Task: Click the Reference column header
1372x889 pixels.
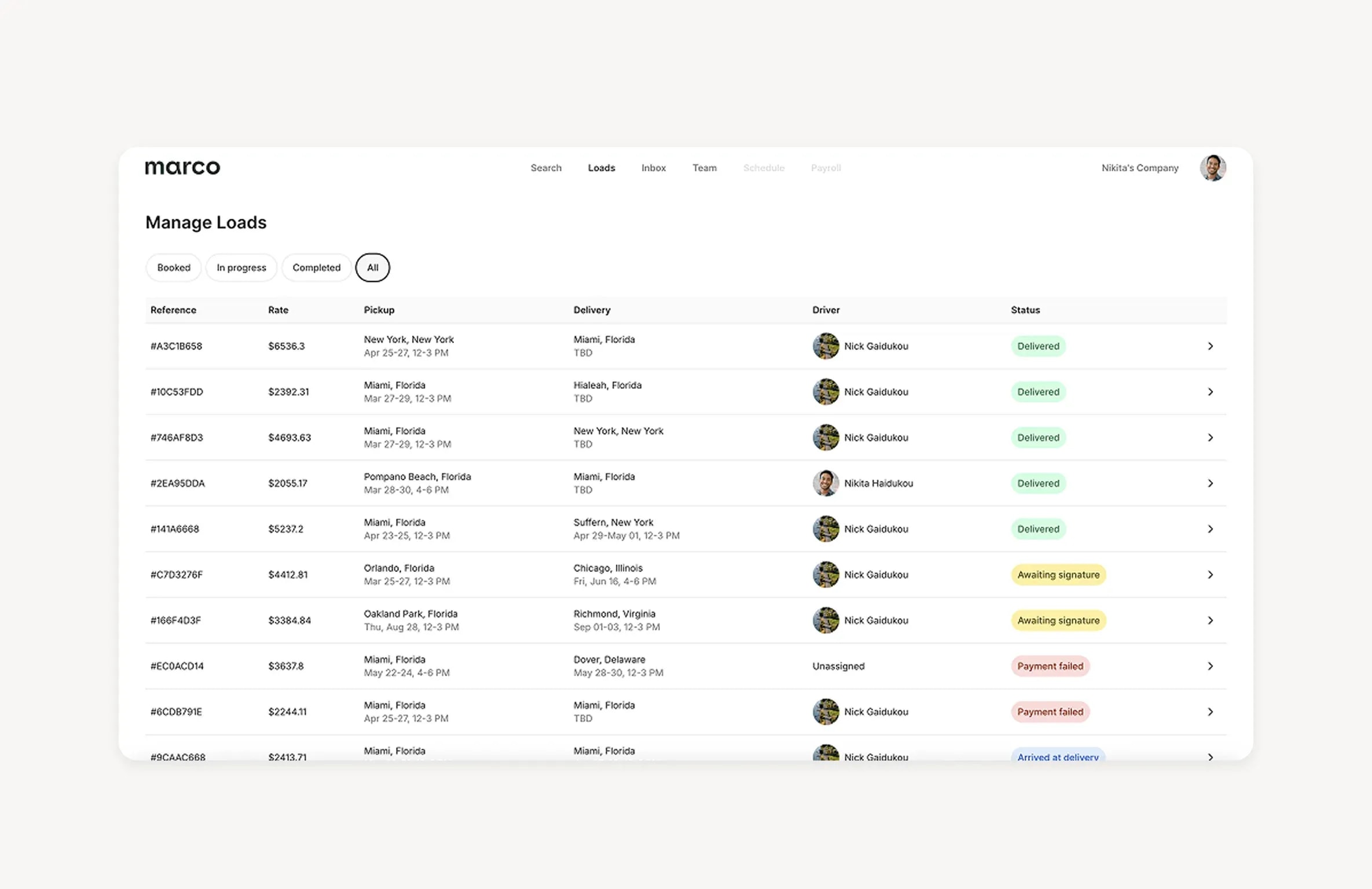Action: [x=173, y=310]
